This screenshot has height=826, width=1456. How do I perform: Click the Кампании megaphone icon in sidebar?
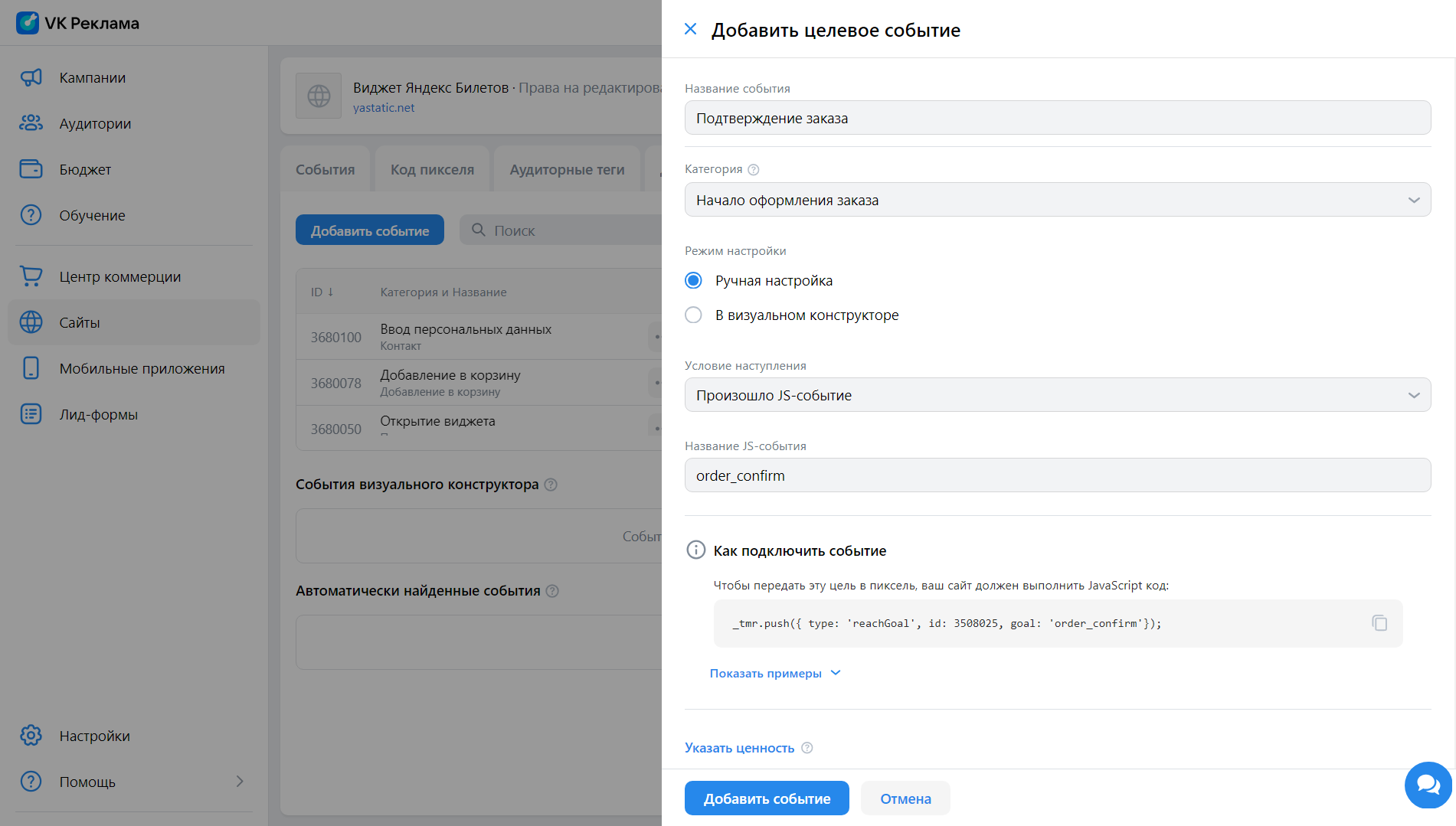click(x=31, y=77)
